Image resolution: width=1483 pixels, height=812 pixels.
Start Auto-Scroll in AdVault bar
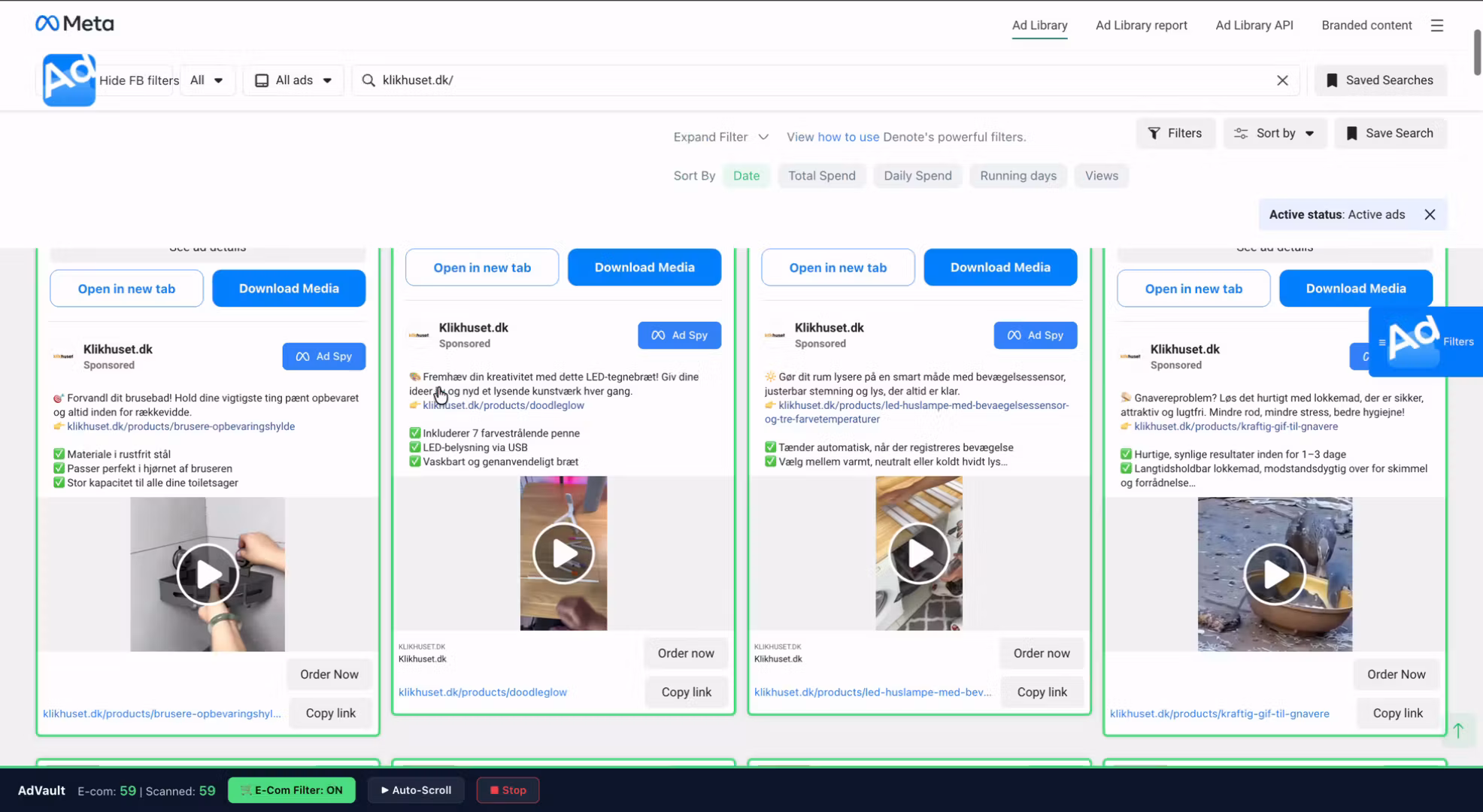coord(416,790)
